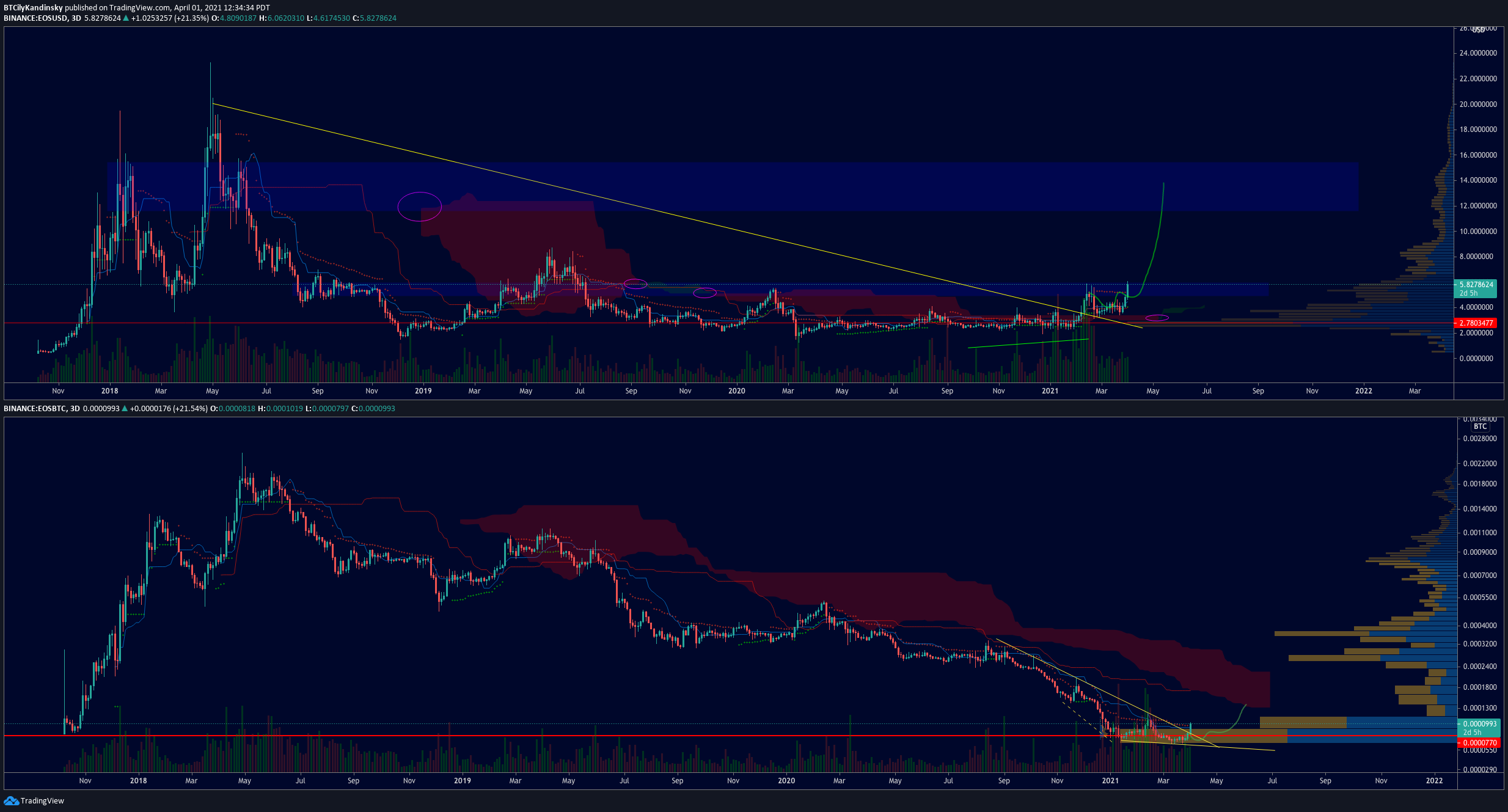
Task: Click the 24.0000000 tick on upper price axis
Action: (x=1478, y=53)
